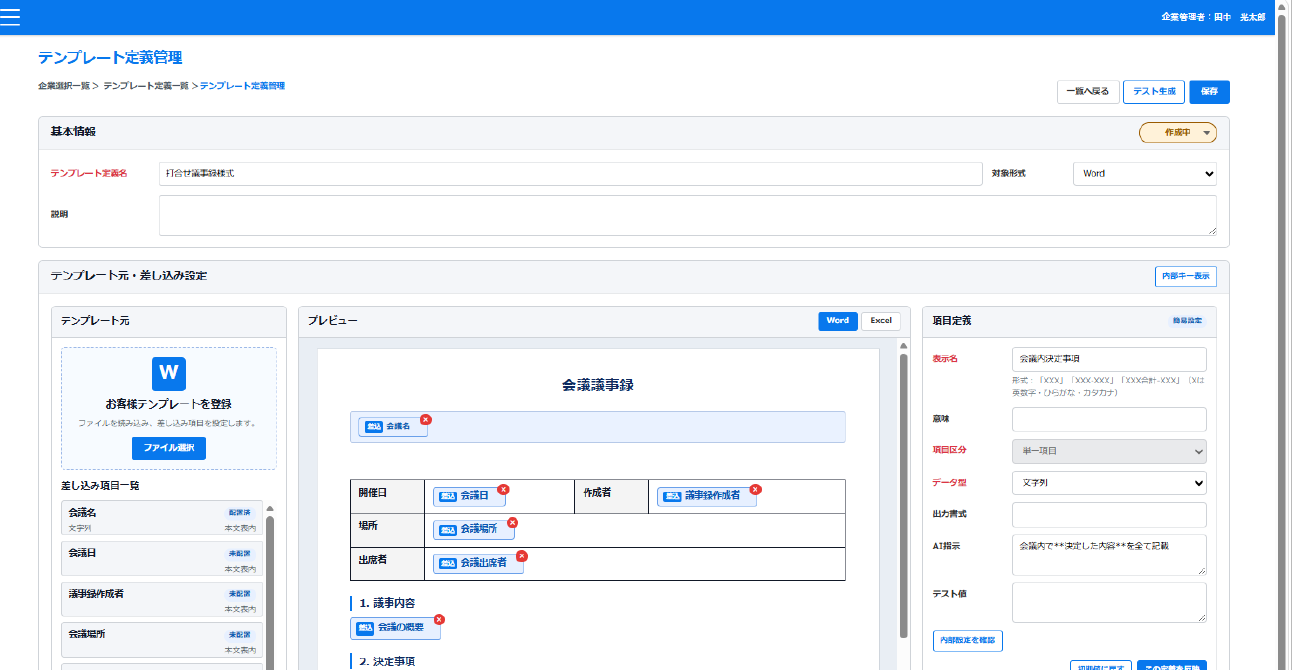Image resolution: width=1300 pixels, height=670 pixels.
Task: Remove the 会議場所 merge tag
Action: [513, 522]
